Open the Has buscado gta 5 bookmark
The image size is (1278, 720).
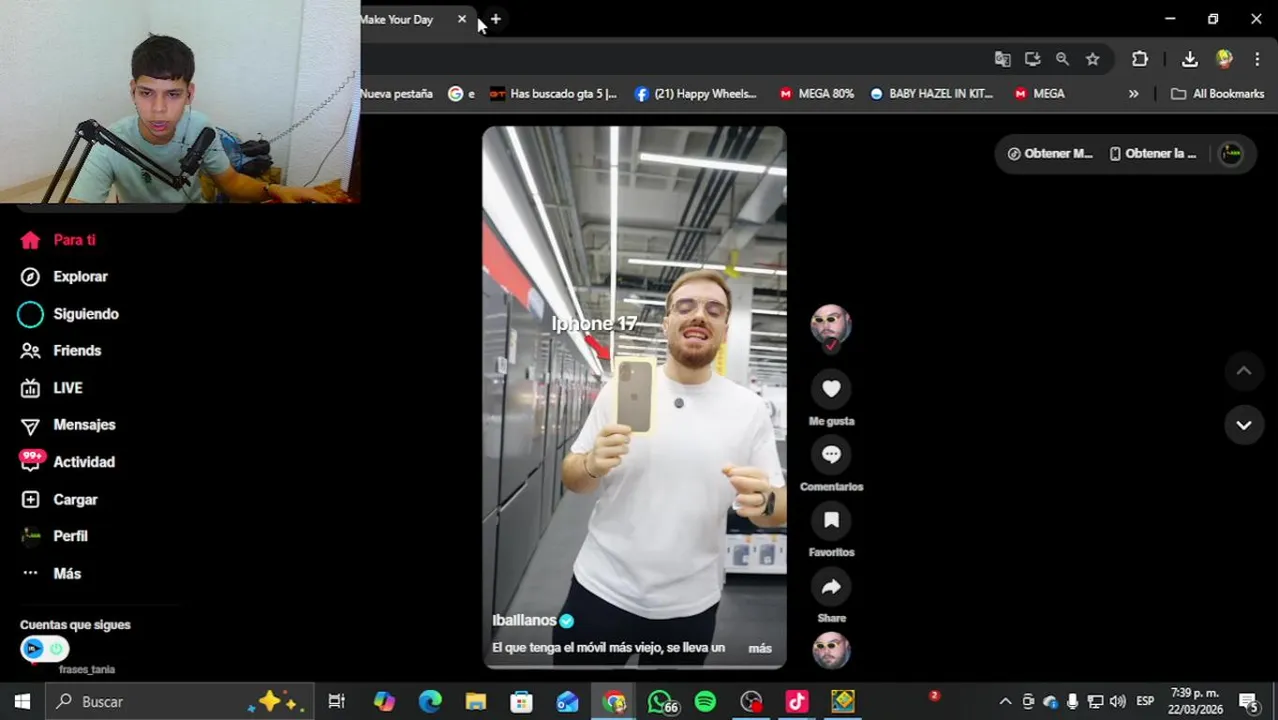point(553,93)
